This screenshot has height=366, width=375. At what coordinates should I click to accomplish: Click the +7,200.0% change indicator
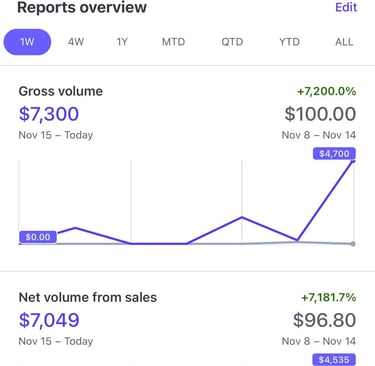point(327,91)
